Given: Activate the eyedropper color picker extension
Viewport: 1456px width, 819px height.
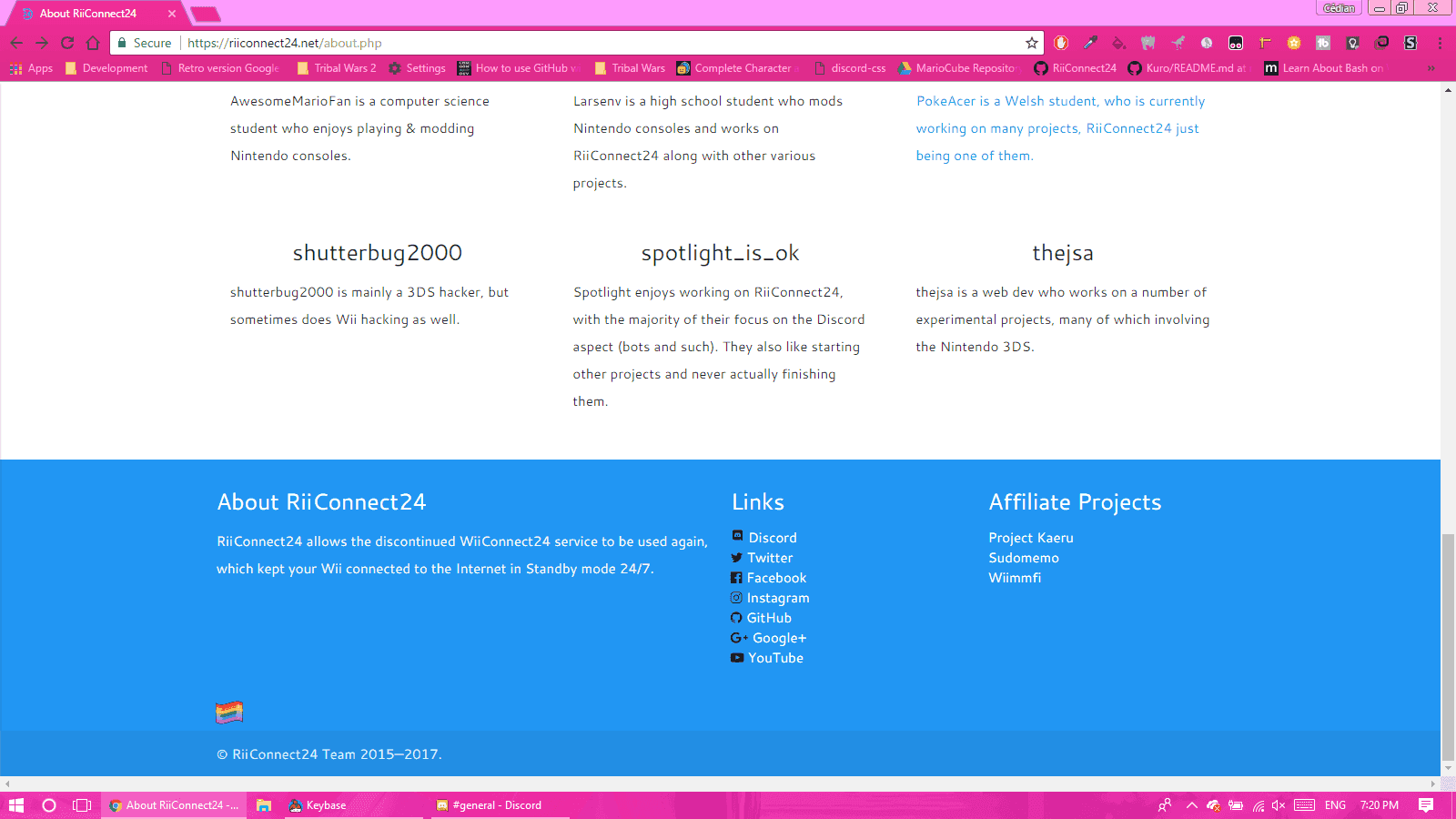Looking at the screenshot, I should click(1090, 43).
